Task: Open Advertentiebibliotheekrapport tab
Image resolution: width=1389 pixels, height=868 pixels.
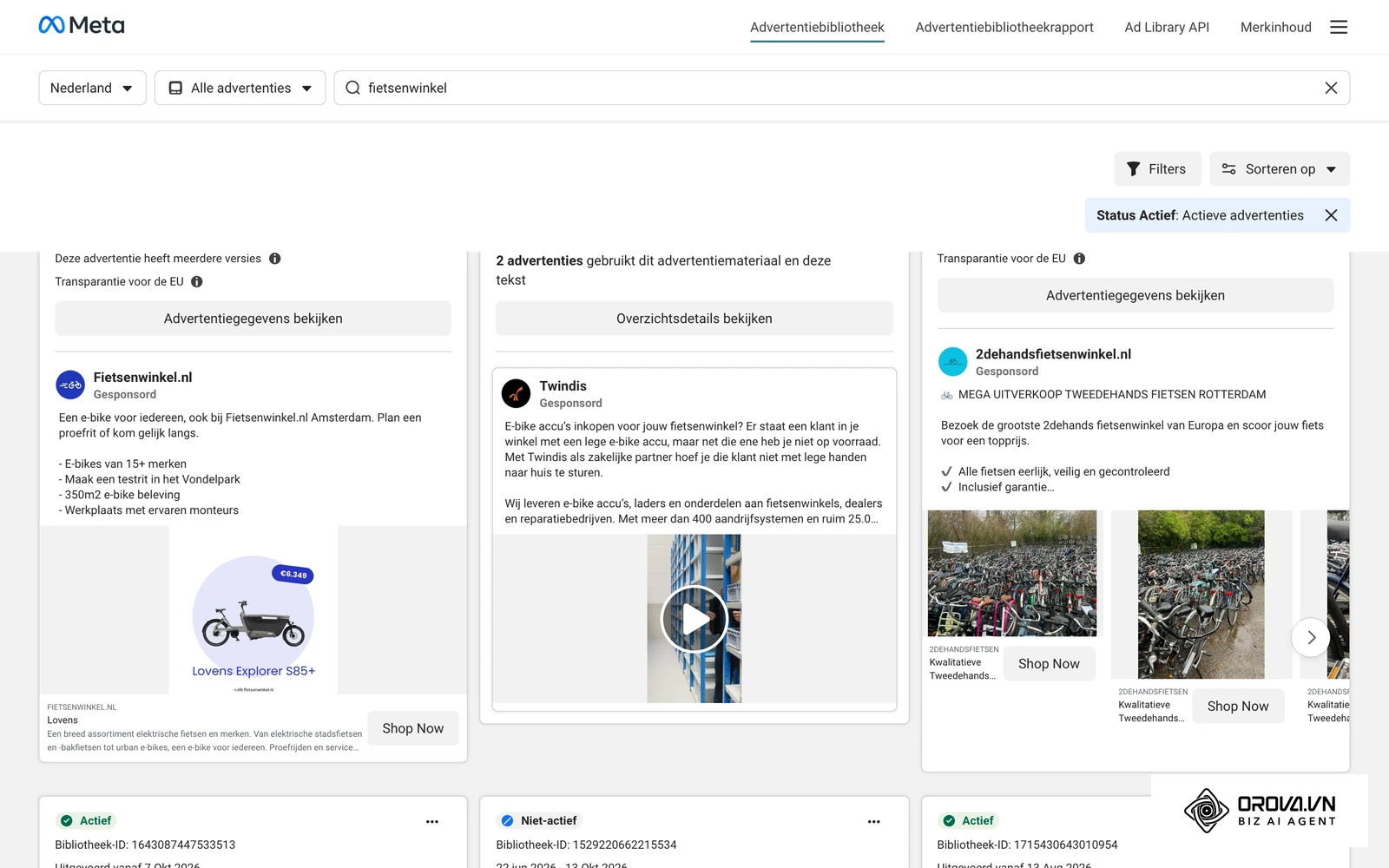Action: coord(1004,27)
